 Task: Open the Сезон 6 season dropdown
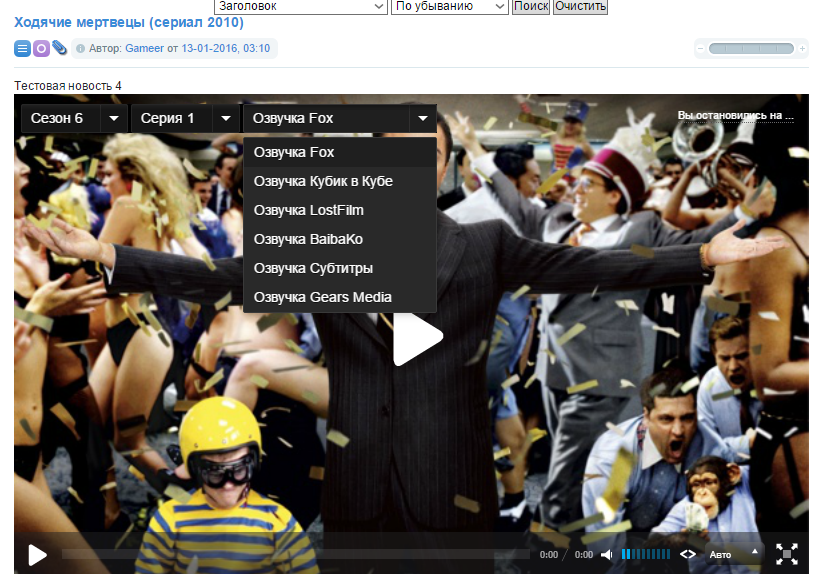coord(74,119)
